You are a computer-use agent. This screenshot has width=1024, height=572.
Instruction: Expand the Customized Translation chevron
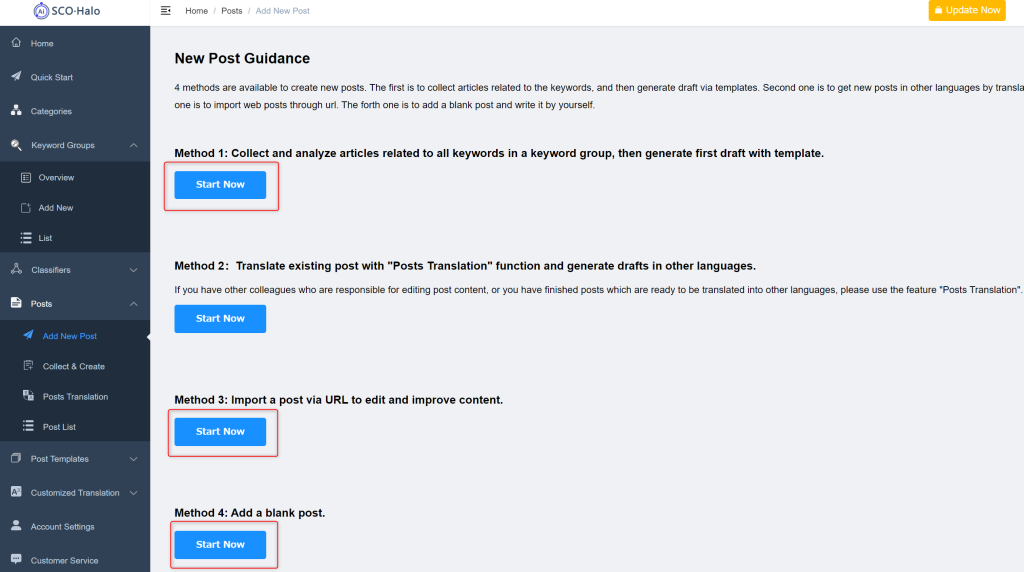(133, 493)
